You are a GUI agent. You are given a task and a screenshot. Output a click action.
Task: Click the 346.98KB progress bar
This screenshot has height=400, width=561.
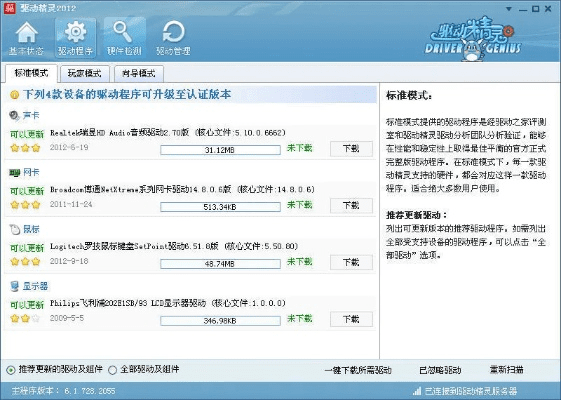pyautogui.click(x=220, y=321)
